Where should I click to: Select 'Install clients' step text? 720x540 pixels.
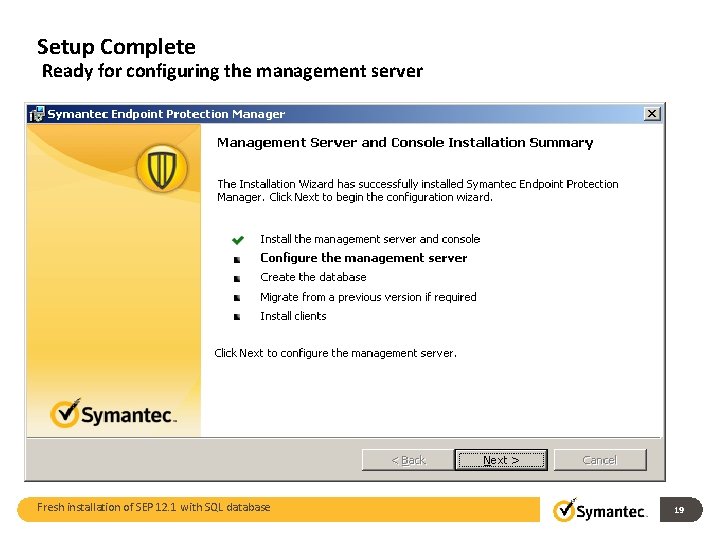pyautogui.click(x=293, y=316)
